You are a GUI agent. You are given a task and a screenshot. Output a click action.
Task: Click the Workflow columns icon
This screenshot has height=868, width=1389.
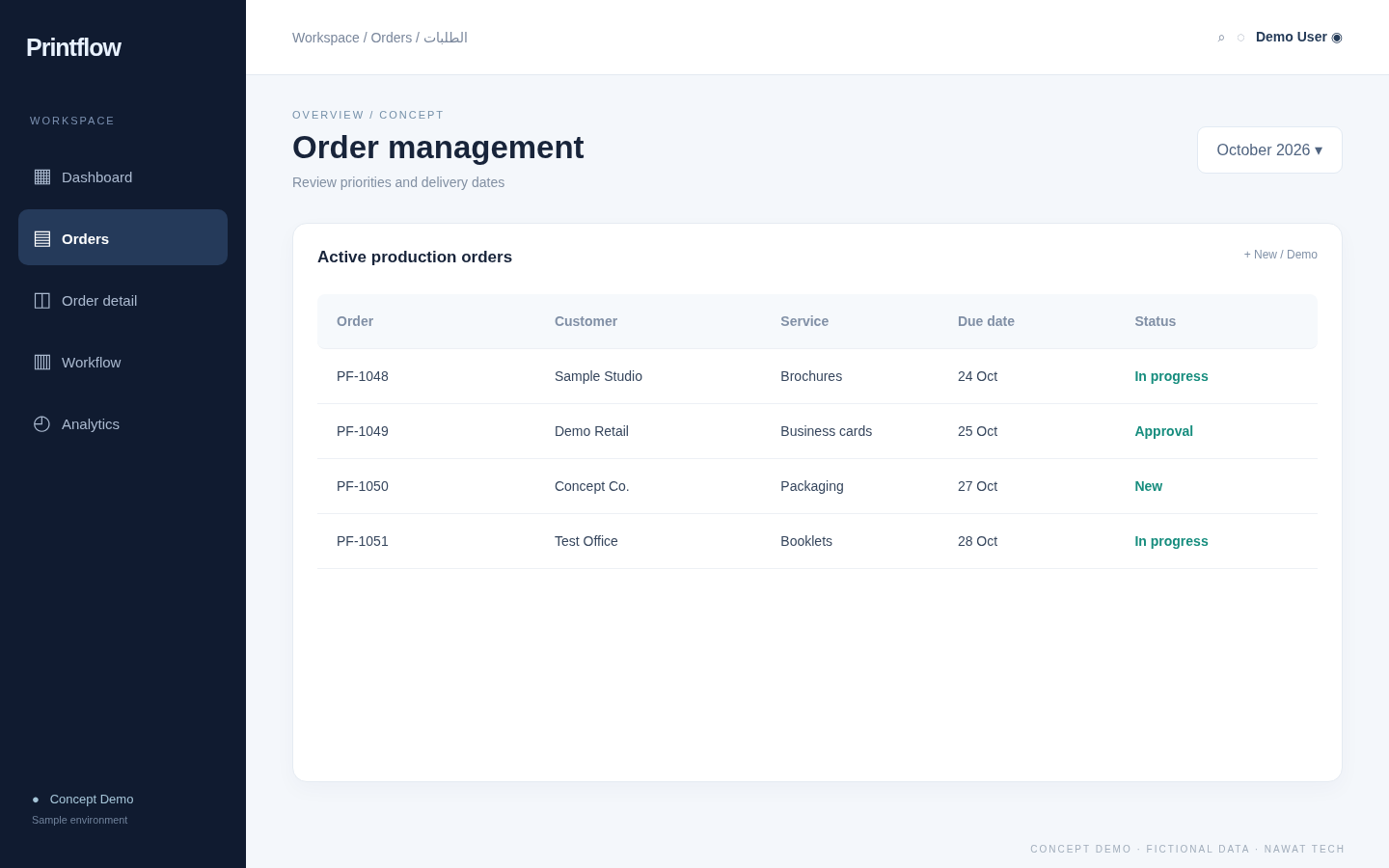click(x=42, y=362)
